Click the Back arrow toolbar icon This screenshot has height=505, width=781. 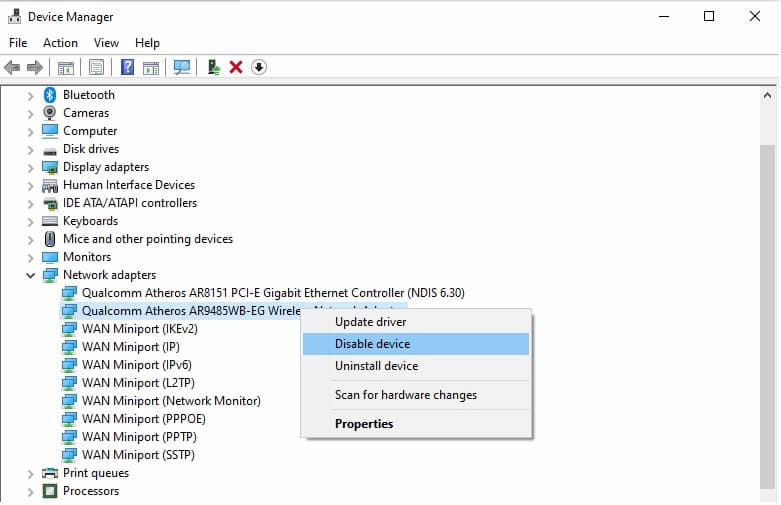click(12, 67)
